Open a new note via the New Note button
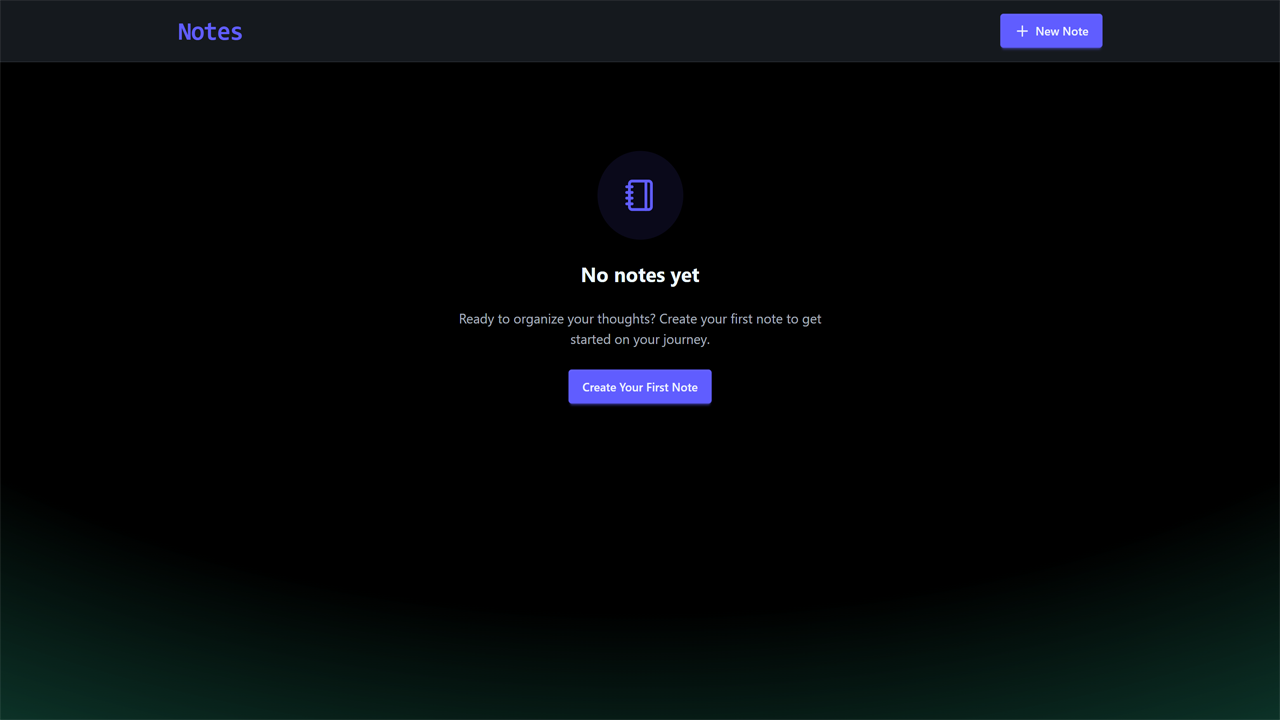Image resolution: width=1280 pixels, height=720 pixels. click(1051, 31)
